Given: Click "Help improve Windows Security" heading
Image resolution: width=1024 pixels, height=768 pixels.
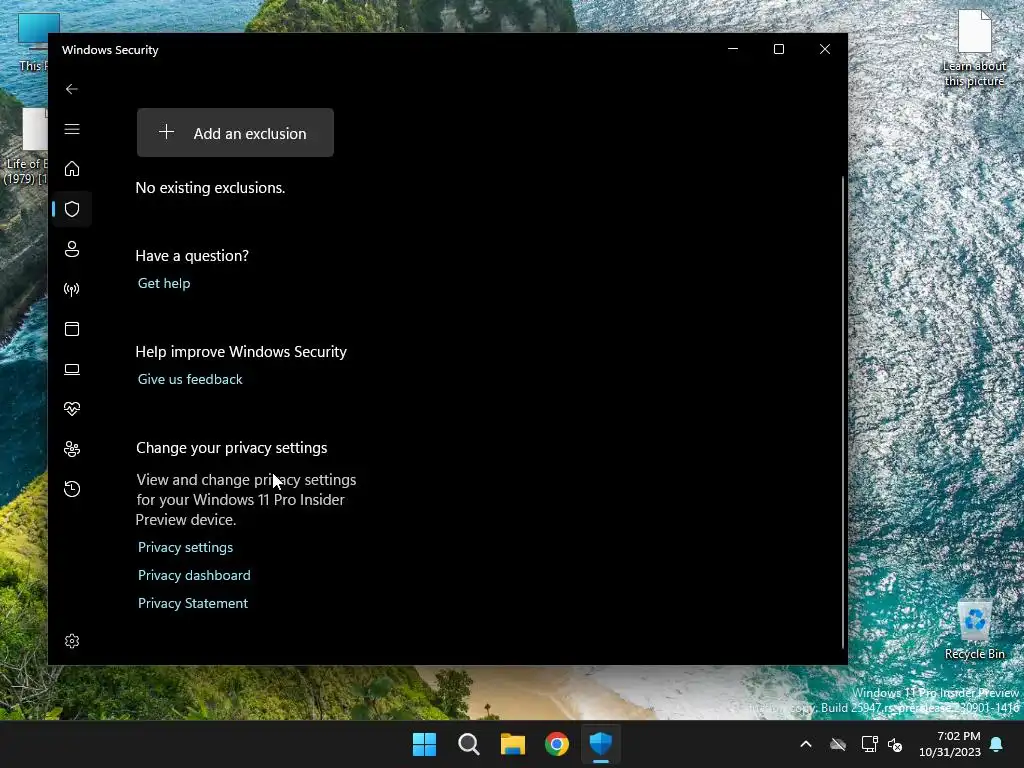Looking at the screenshot, I should pos(241,352).
